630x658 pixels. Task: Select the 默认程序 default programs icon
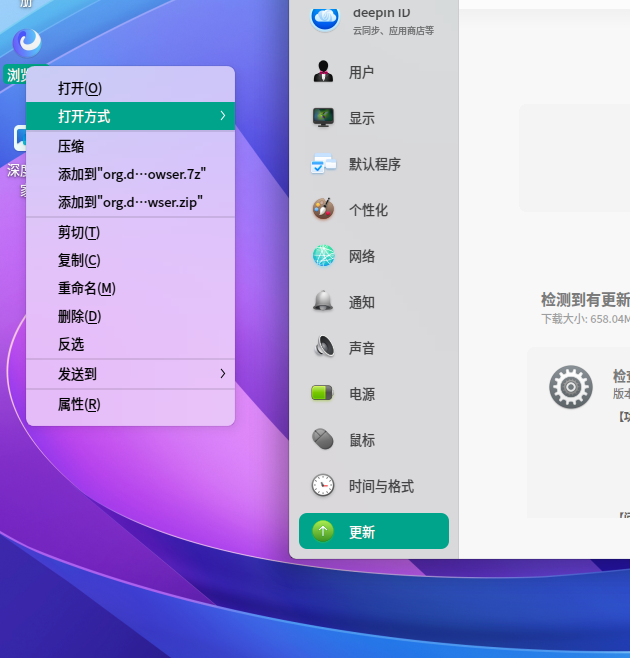click(x=323, y=164)
